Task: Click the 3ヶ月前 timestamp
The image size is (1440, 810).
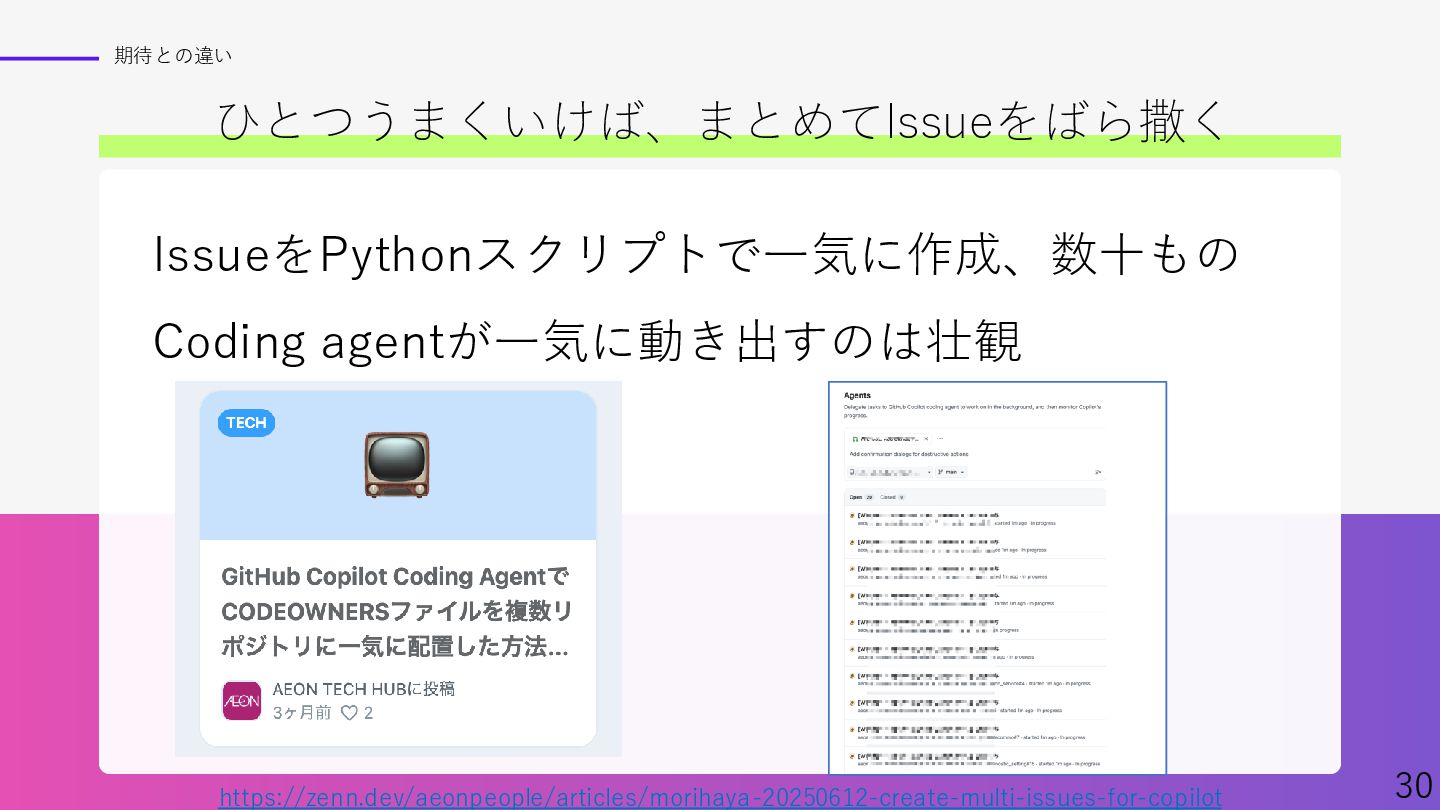Action: [x=301, y=713]
